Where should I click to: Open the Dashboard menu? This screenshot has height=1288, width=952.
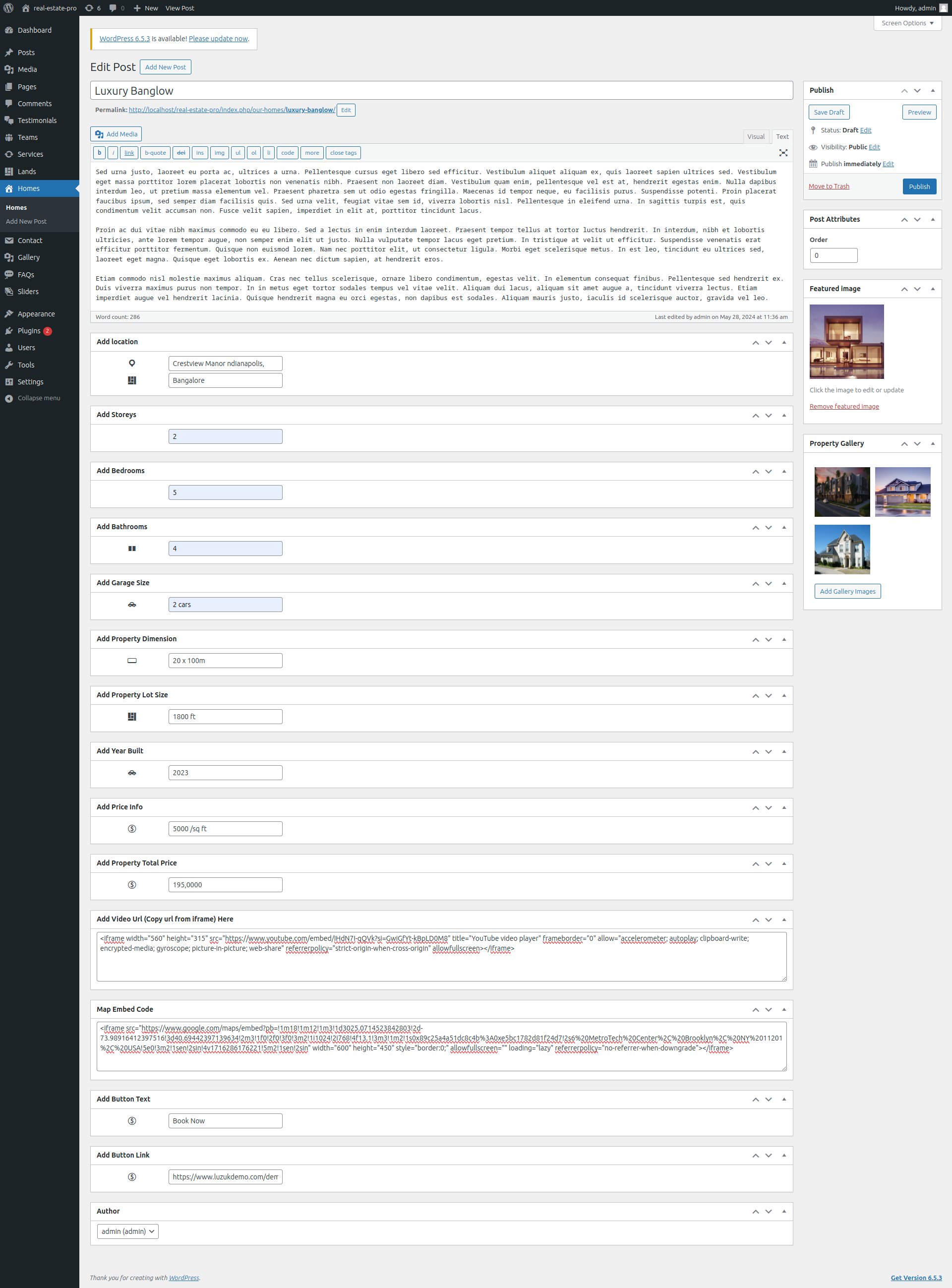35,30
